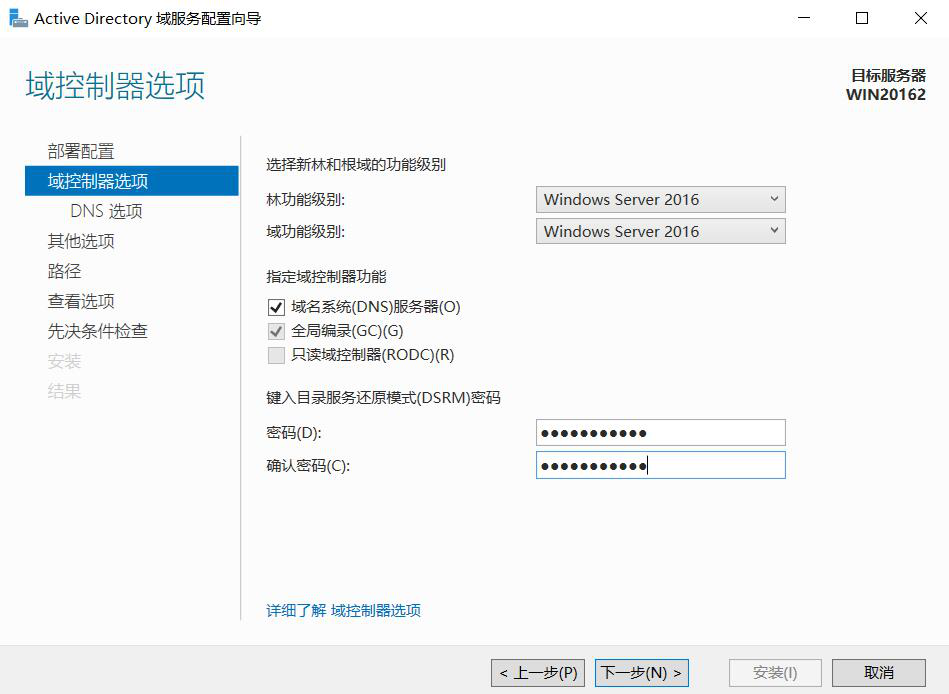Select 域控制器选项 in the sidebar
Image resolution: width=949 pixels, height=694 pixels.
pos(132,181)
